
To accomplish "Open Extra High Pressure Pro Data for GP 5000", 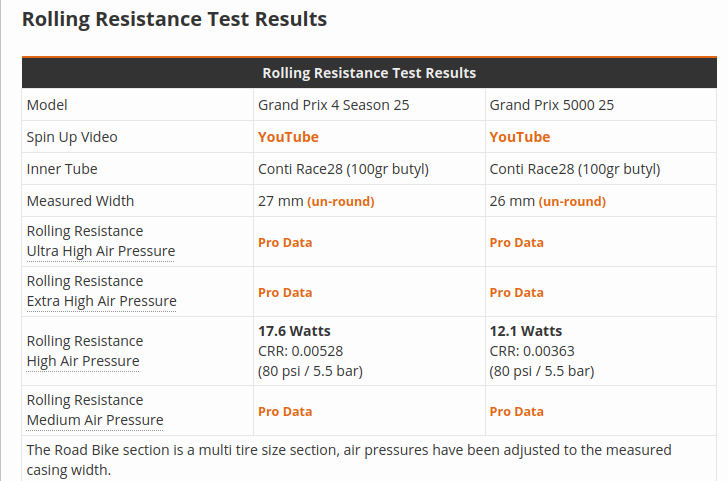I will pos(516,293).
